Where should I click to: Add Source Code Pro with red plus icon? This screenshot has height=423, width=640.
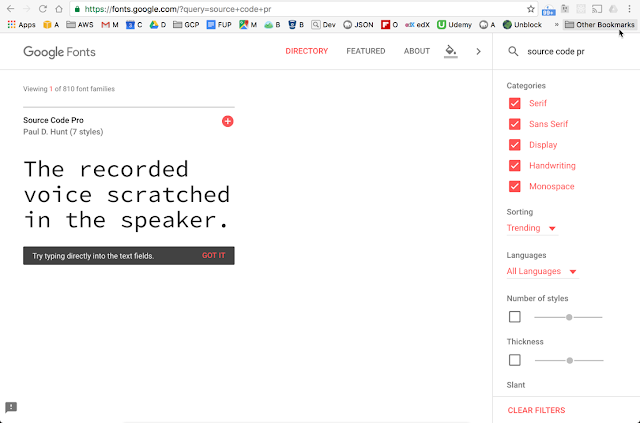click(x=227, y=121)
